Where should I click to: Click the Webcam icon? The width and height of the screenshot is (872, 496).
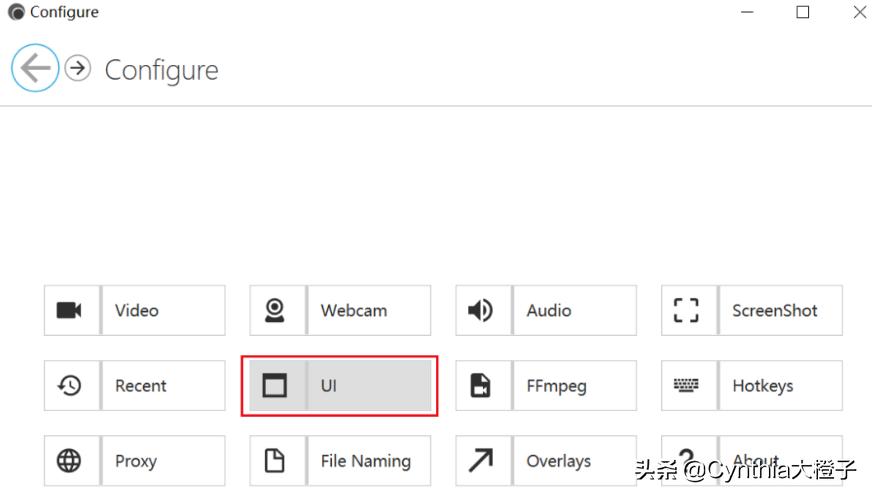pos(275,310)
